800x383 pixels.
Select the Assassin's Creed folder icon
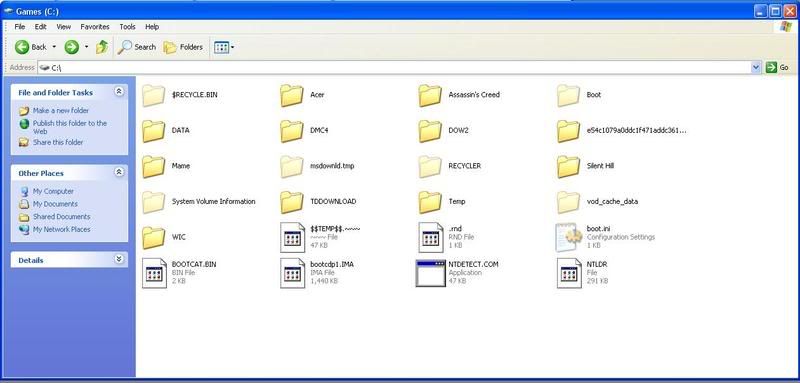pyautogui.click(x=430, y=95)
